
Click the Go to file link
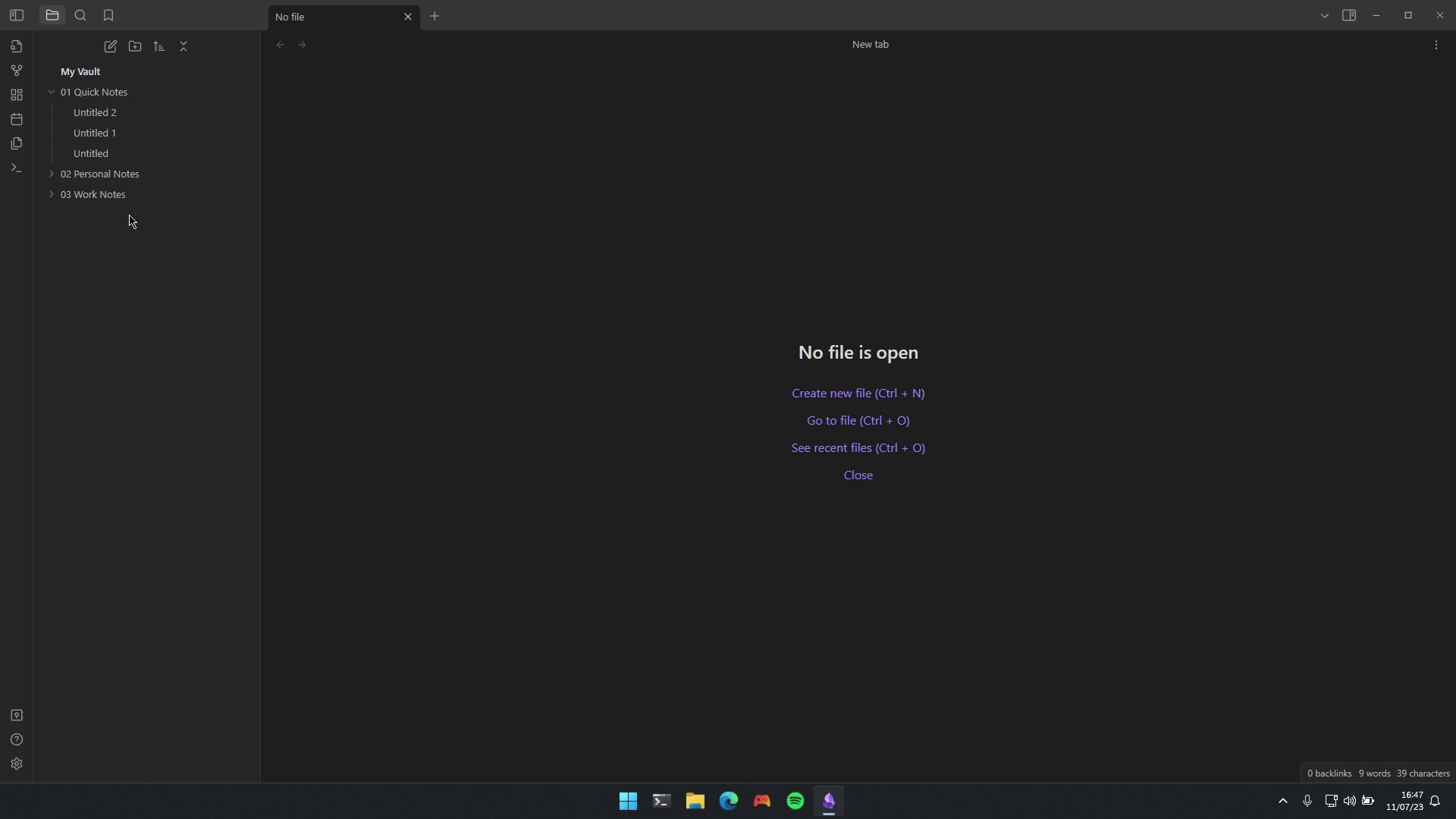coord(858,420)
